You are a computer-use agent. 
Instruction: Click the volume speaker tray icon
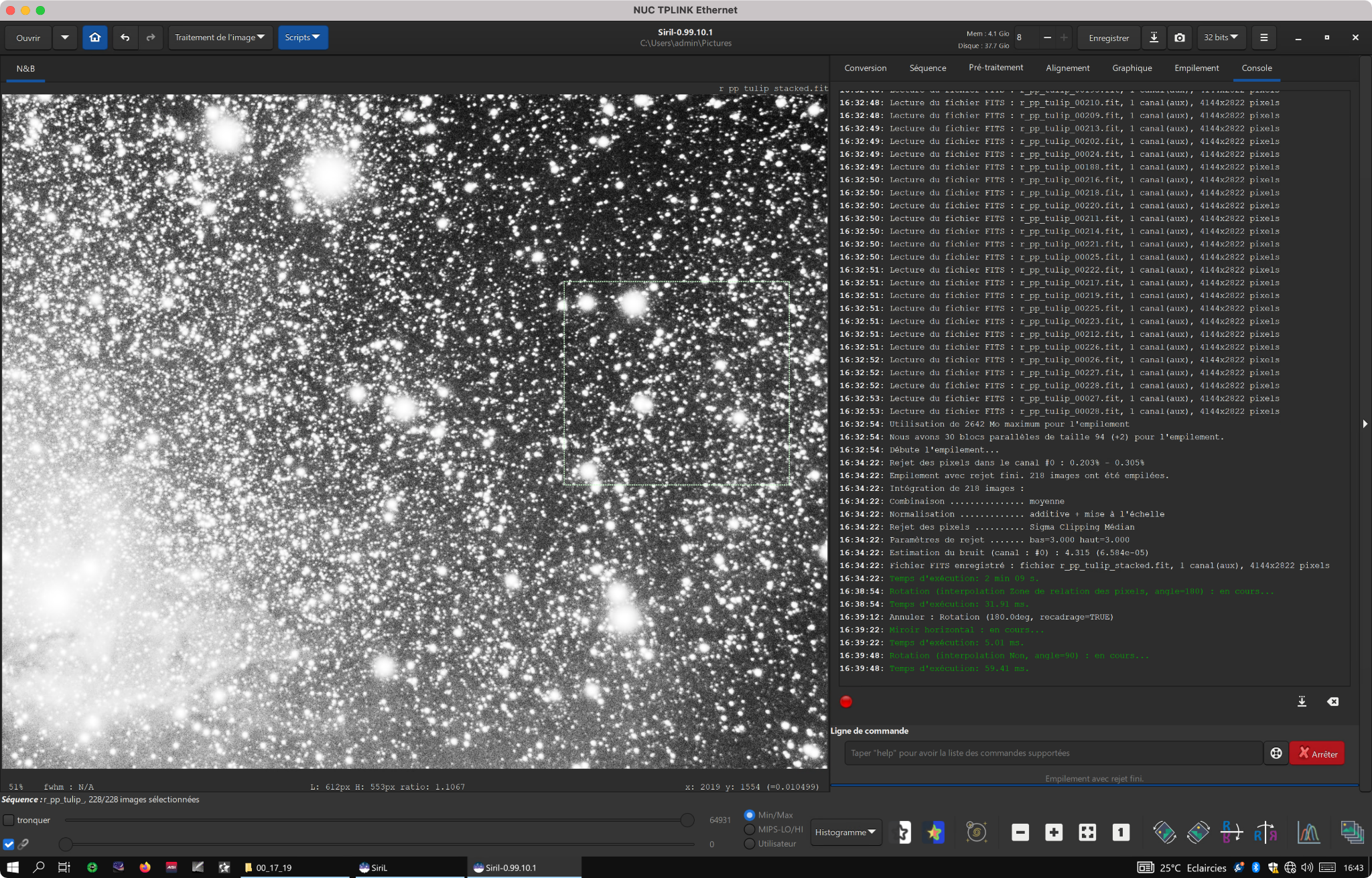pos(1307,867)
